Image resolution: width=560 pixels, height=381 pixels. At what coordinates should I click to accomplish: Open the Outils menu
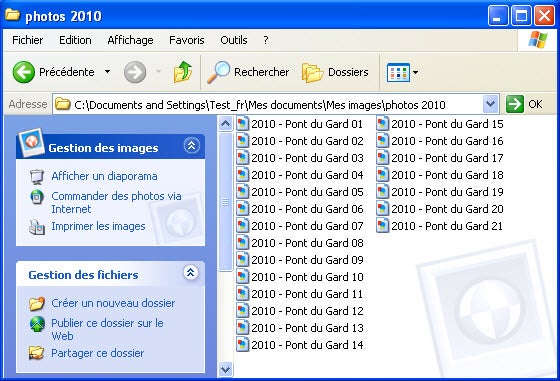click(x=234, y=40)
